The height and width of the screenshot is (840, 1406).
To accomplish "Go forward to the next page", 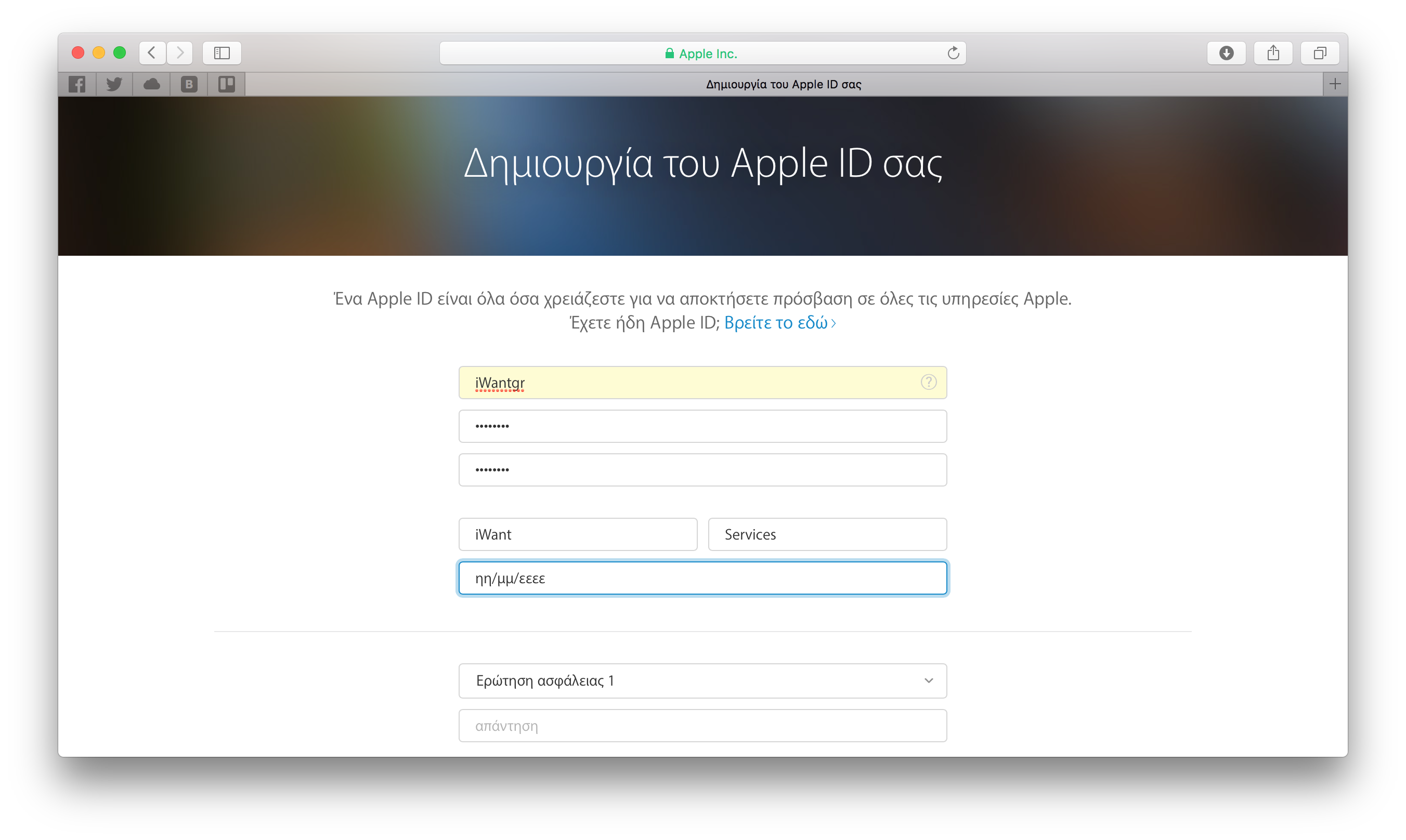I will click(180, 53).
